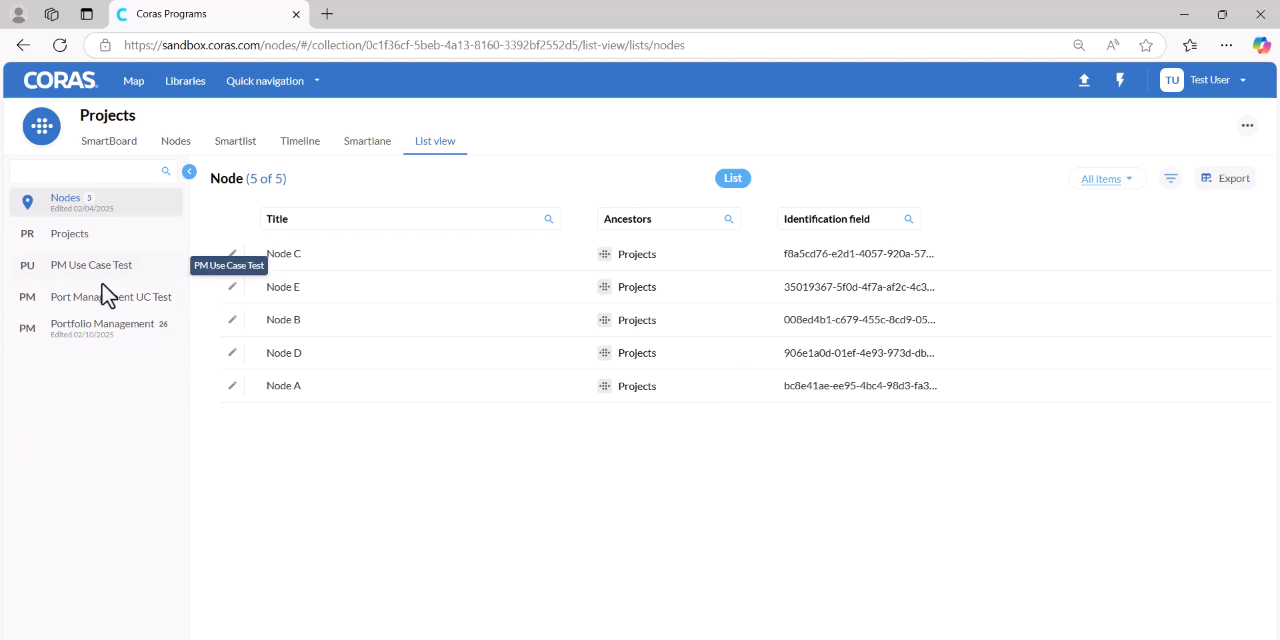The height and width of the screenshot is (640, 1280).
Task: Click the Export button
Action: (1225, 178)
